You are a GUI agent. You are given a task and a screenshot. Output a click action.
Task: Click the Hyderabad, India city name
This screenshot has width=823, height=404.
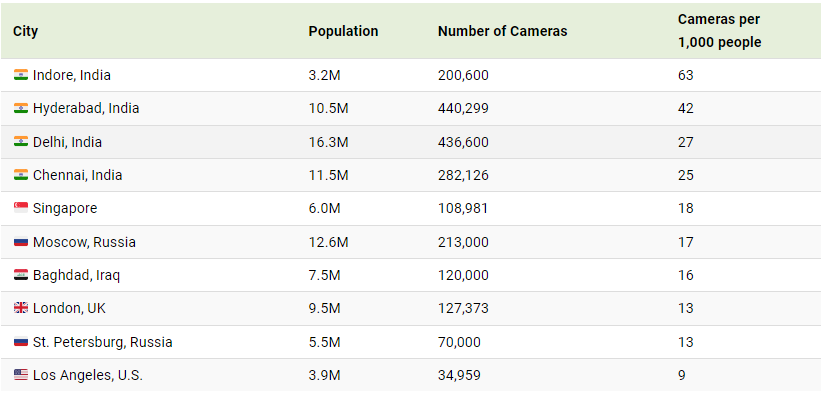click(x=86, y=108)
